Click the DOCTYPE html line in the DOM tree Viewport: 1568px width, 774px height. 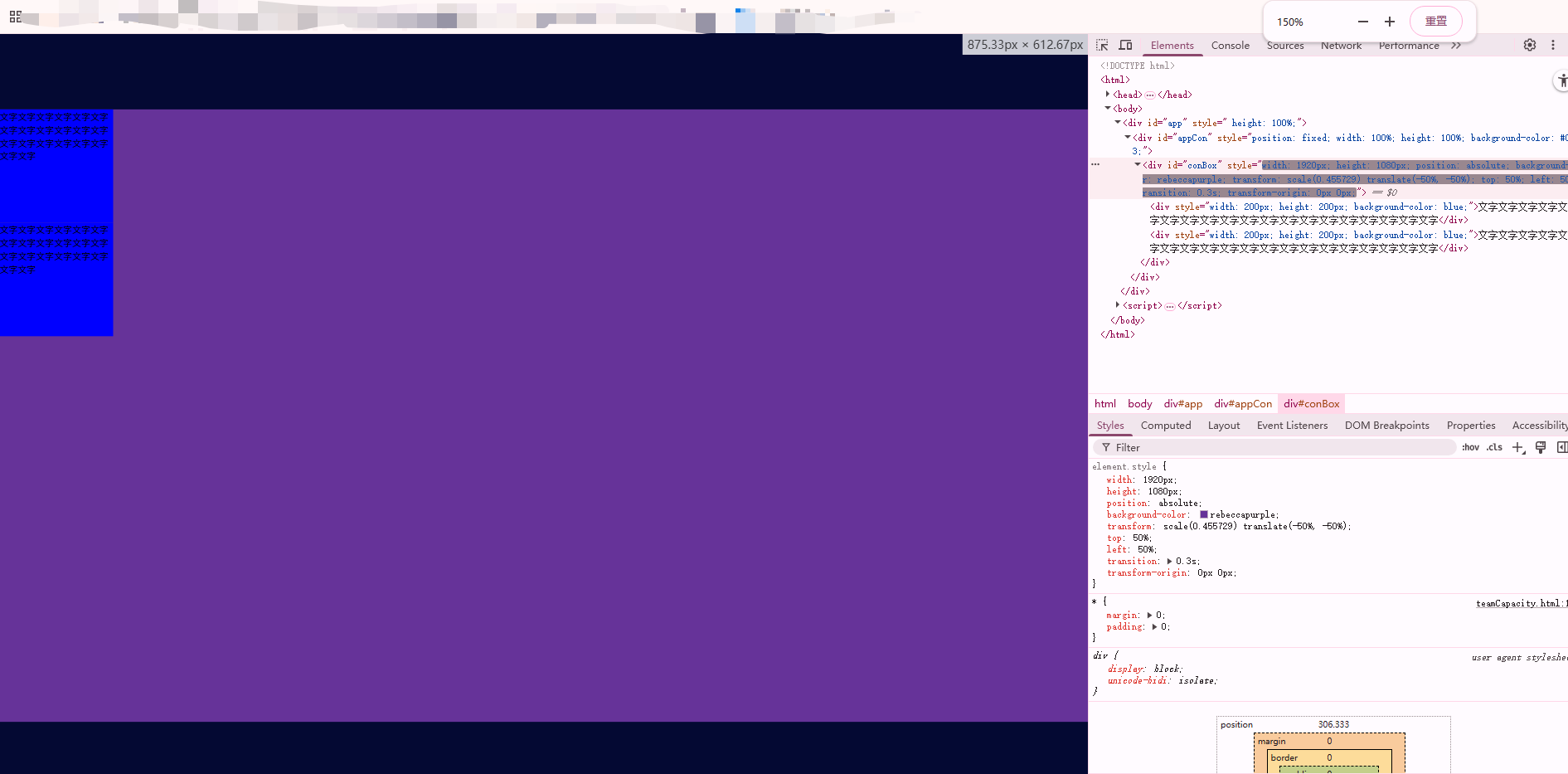point(1138,66)
